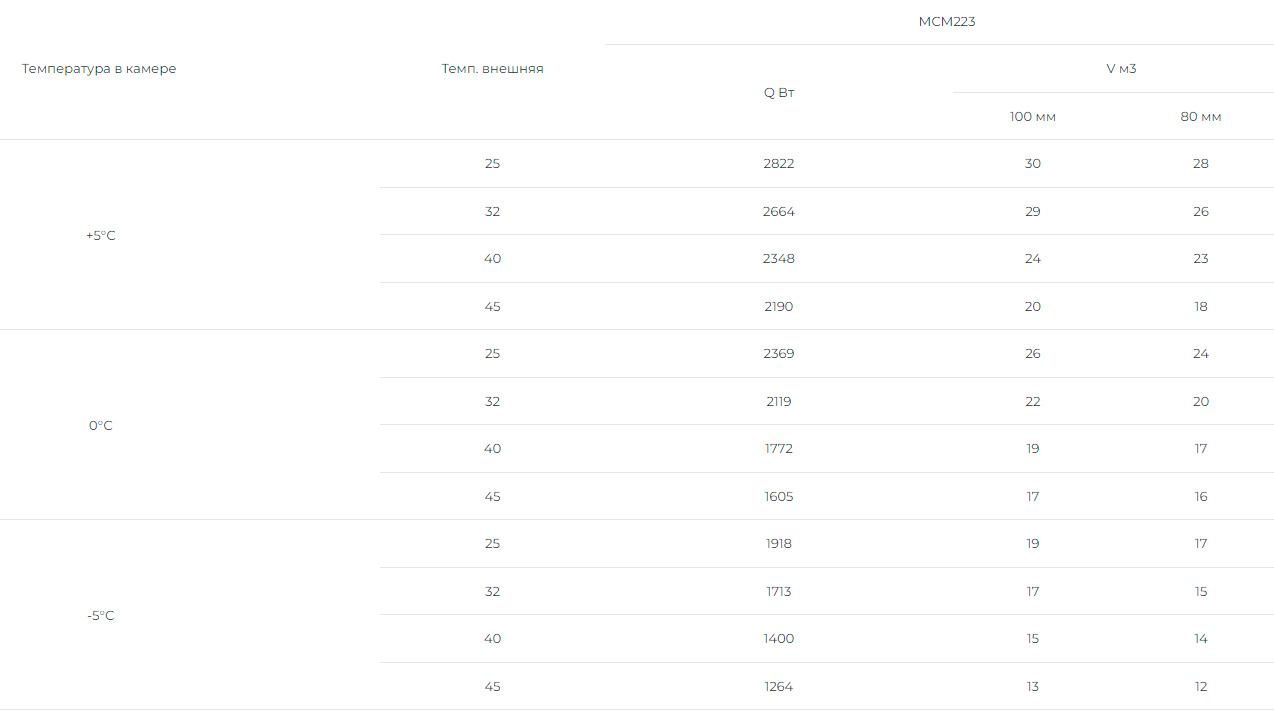Screen dimensions: 1274x725
Task: Click the "V м3" header
Action: 1120,69
